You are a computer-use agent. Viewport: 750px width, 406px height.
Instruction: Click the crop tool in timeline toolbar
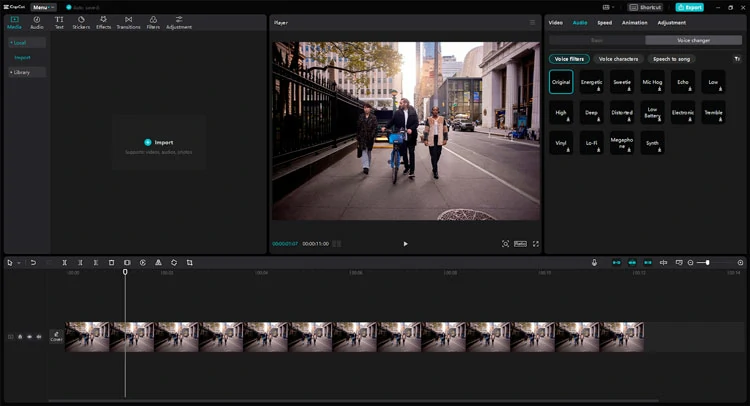coord(189,262)
